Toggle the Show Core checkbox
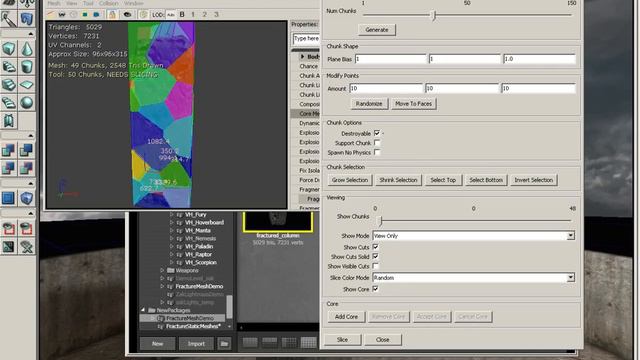This screenshot has height=360, width=640. 376,289
